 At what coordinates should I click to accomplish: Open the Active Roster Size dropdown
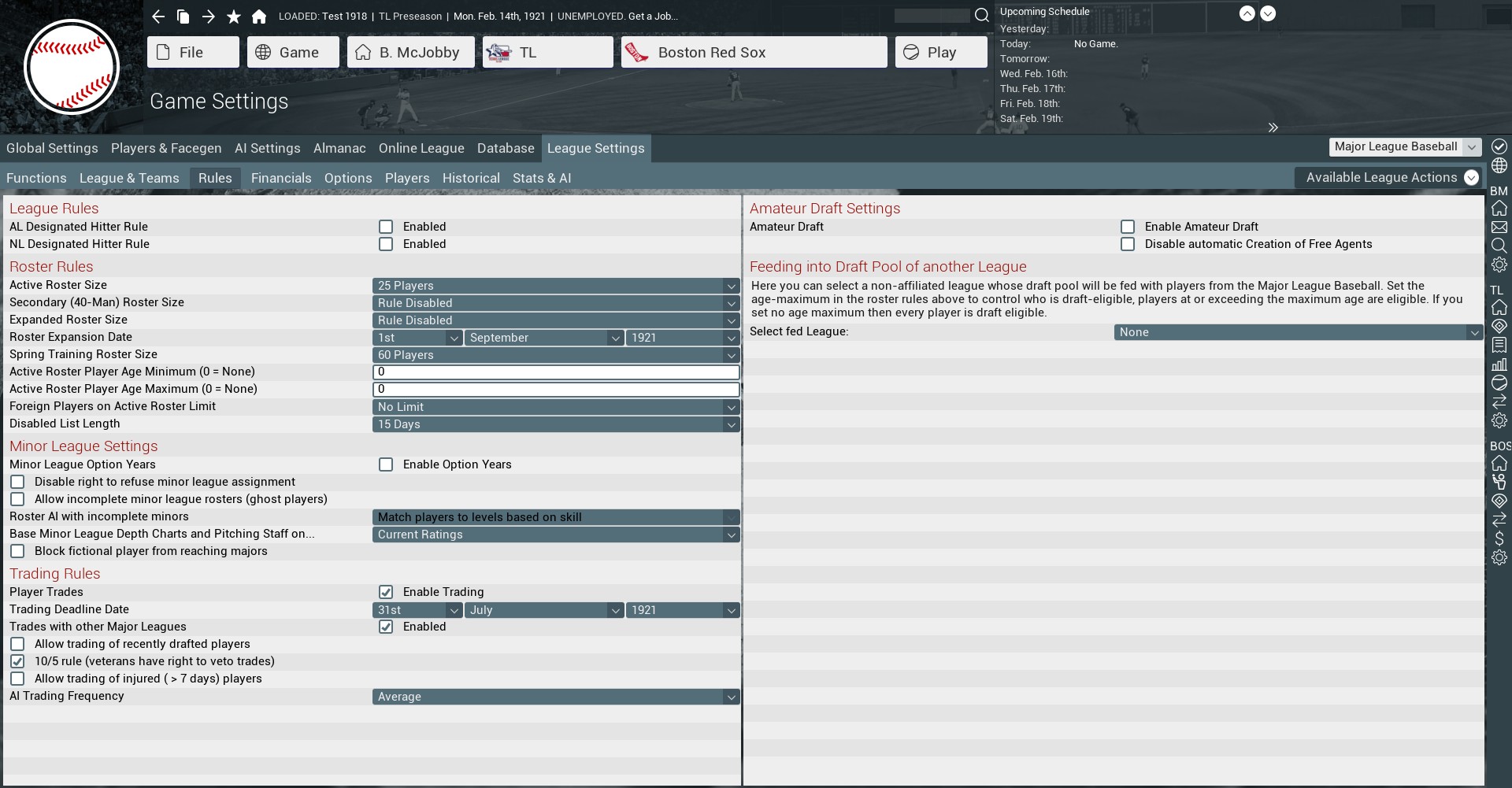(x=555, y=286)
